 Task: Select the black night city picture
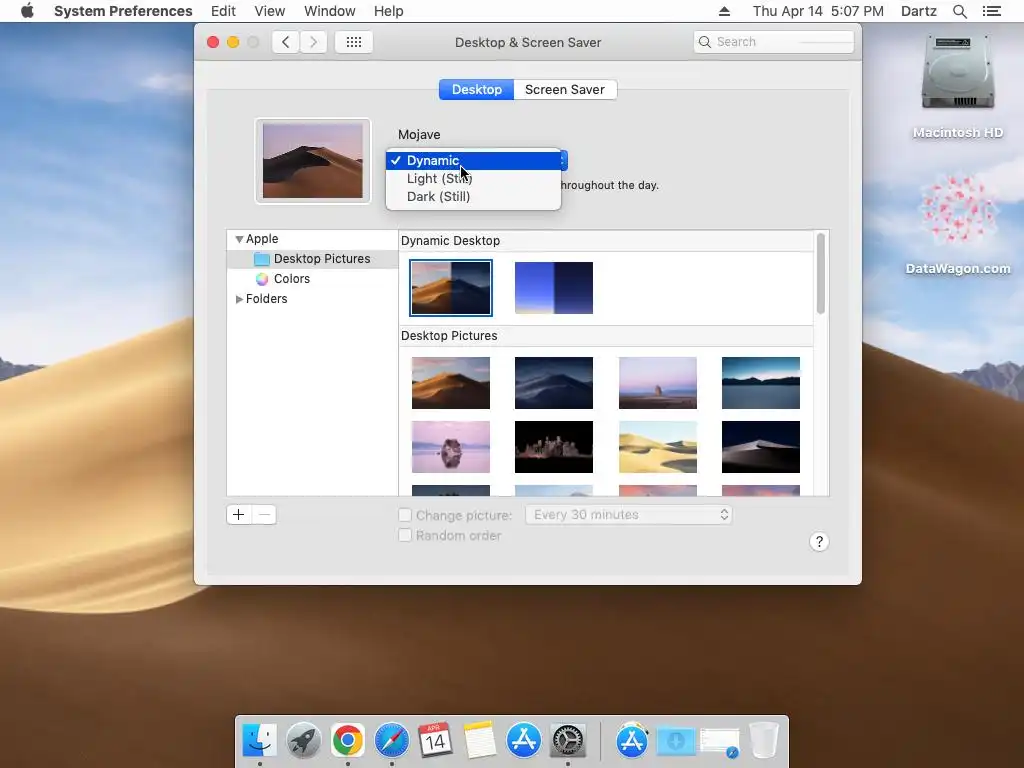pyautogui.click(x=554, y=447)
